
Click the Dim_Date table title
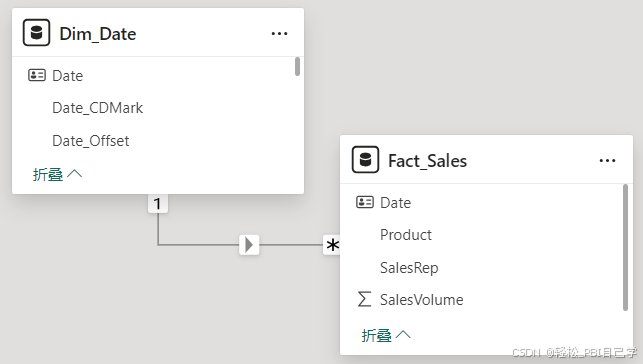98,34
